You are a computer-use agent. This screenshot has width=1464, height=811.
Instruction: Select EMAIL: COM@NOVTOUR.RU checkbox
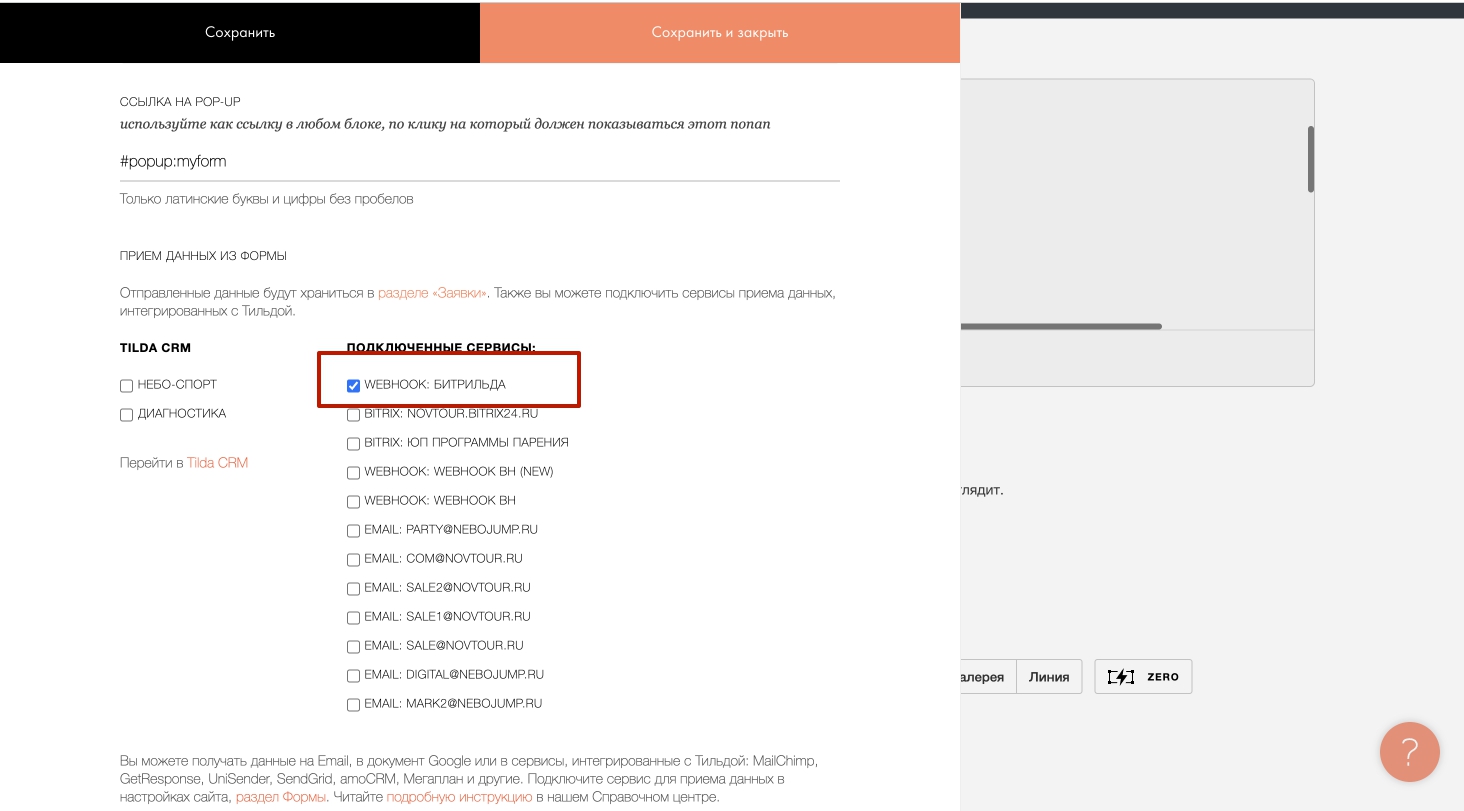pos(353,559)
